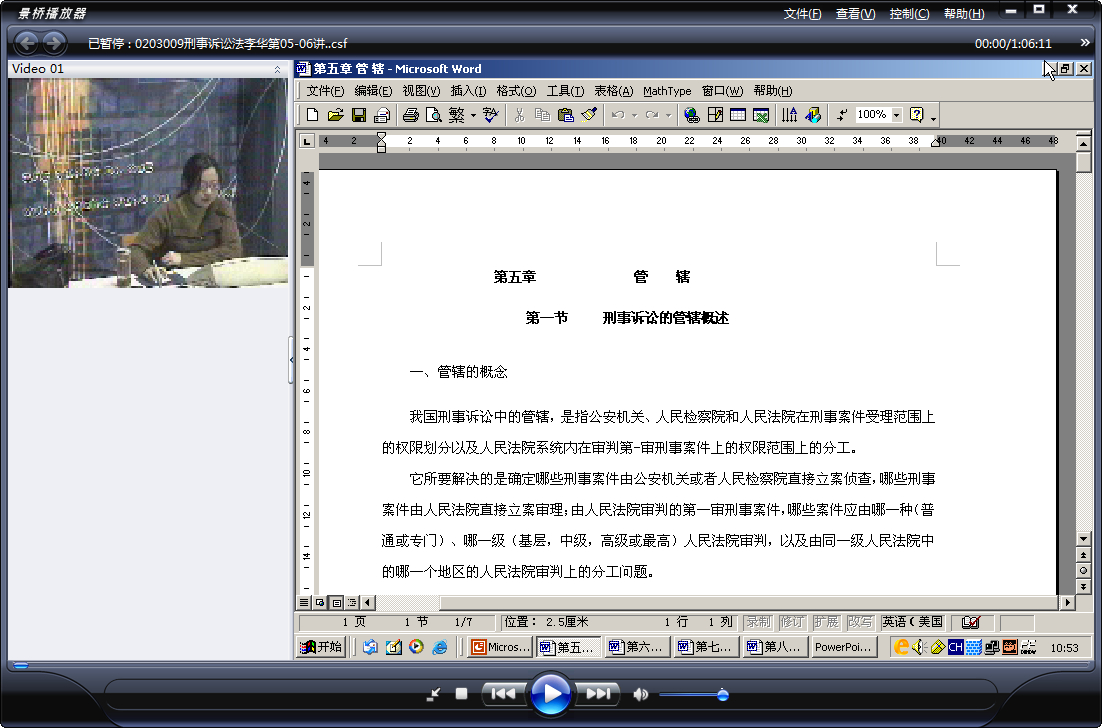Collapse the Video 01 panel chevron
Screen dimensions: 1102x728
(x=277, y=69)
